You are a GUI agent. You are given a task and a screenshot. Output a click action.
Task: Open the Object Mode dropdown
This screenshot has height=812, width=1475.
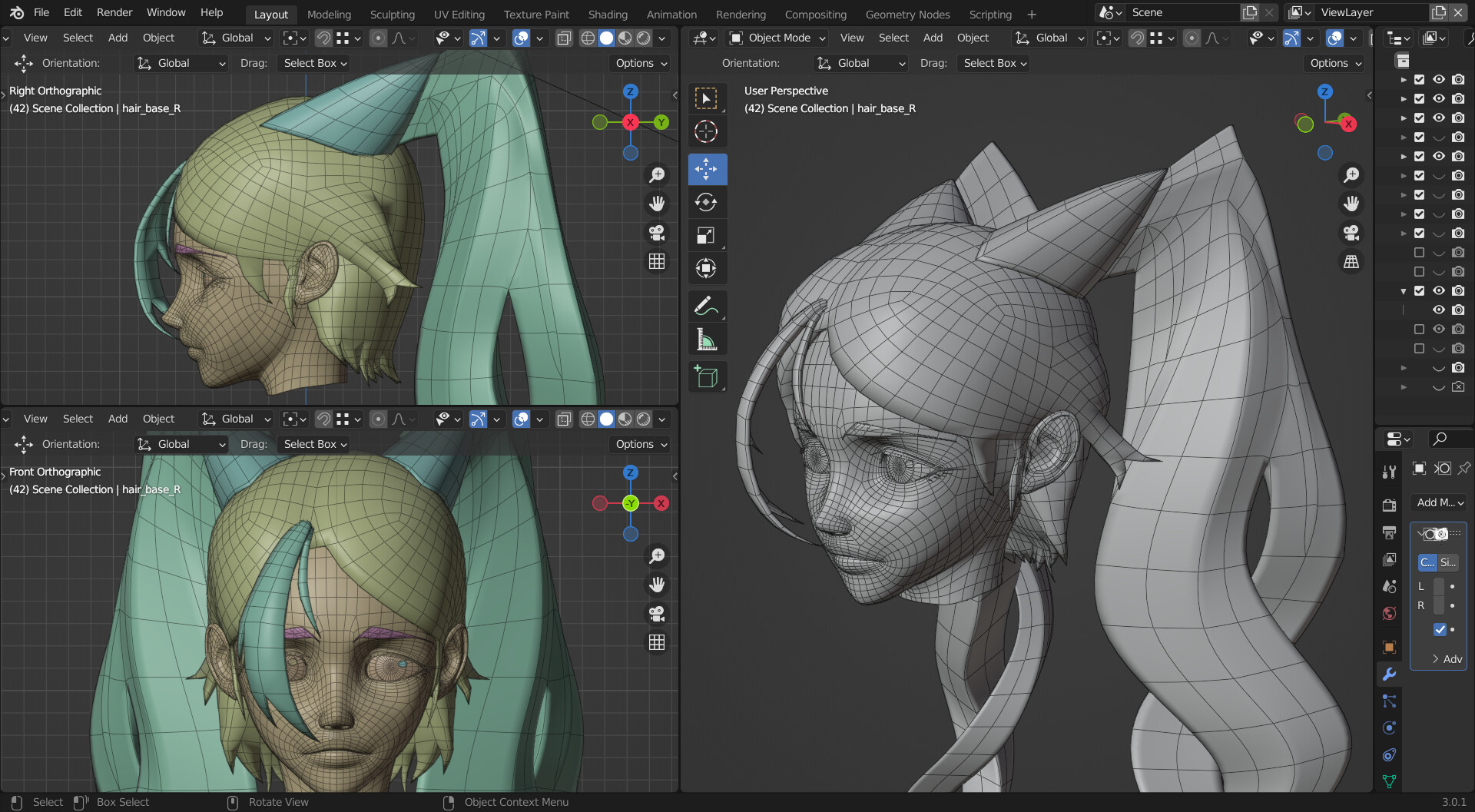tap(777, 38)
